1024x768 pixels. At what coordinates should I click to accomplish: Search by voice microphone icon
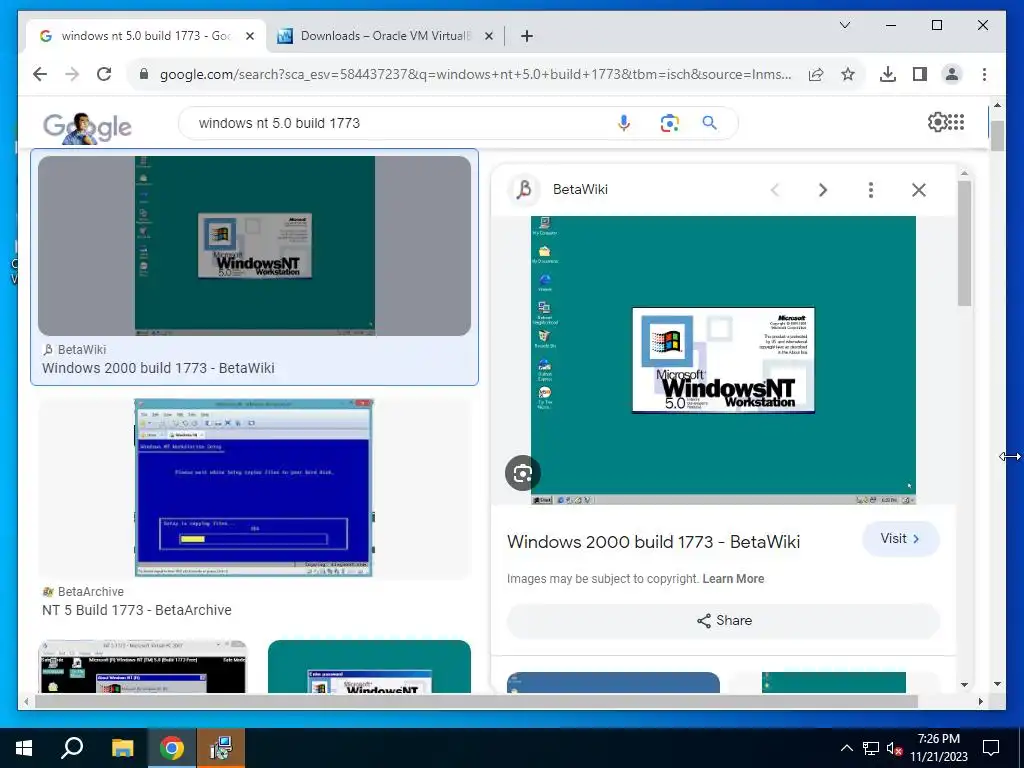[624, 123]
